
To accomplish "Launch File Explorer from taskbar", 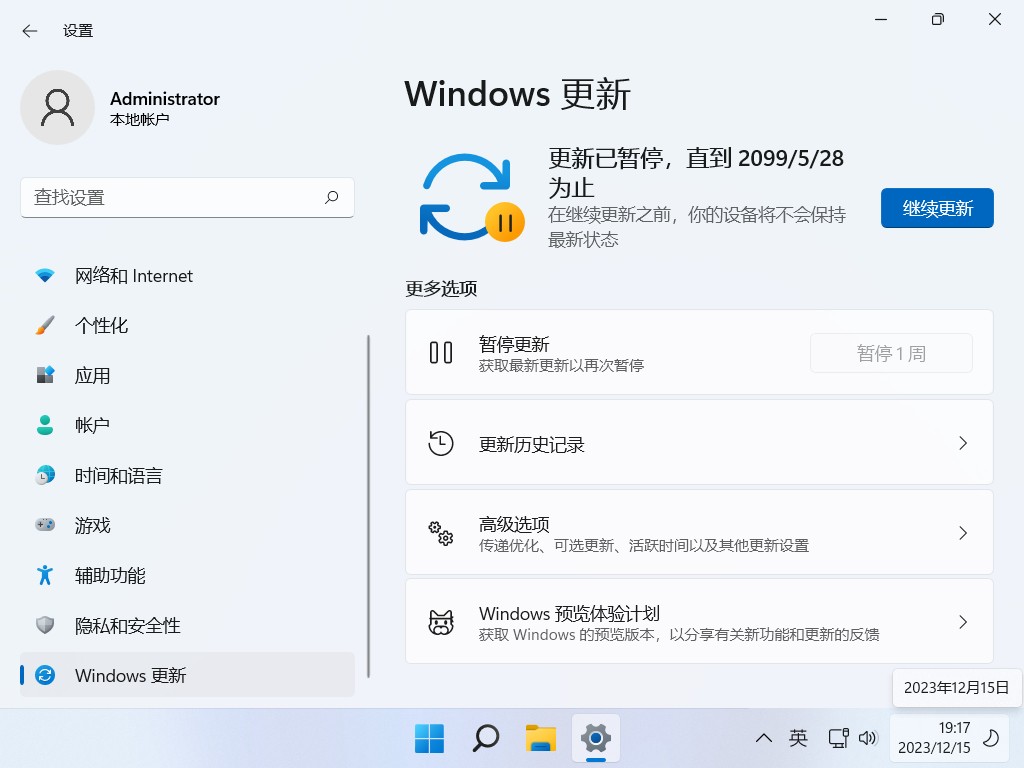I will pyautogui.click(x=541, y=739).
